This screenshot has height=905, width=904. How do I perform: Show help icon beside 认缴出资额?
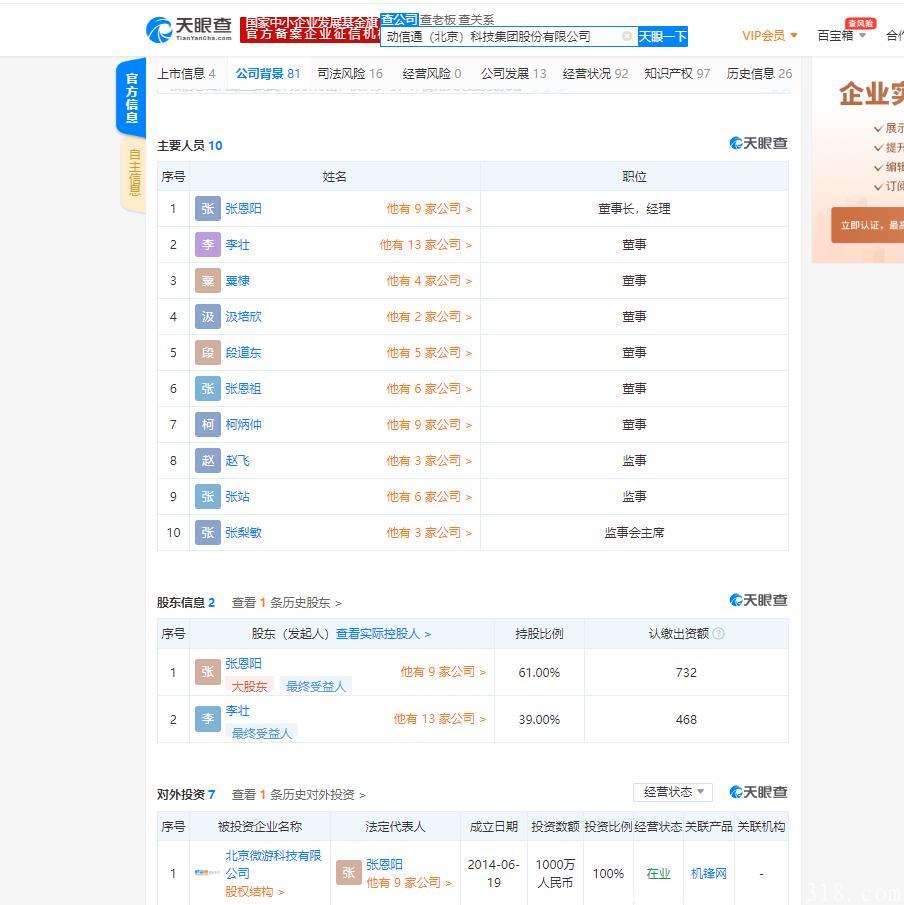click(719, 634)
